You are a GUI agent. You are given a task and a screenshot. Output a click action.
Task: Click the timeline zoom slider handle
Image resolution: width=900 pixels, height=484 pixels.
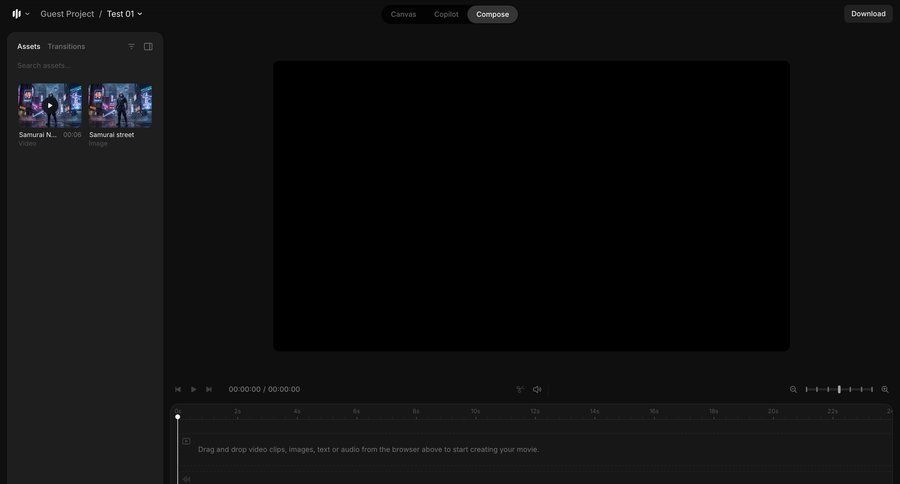point(839,389)
